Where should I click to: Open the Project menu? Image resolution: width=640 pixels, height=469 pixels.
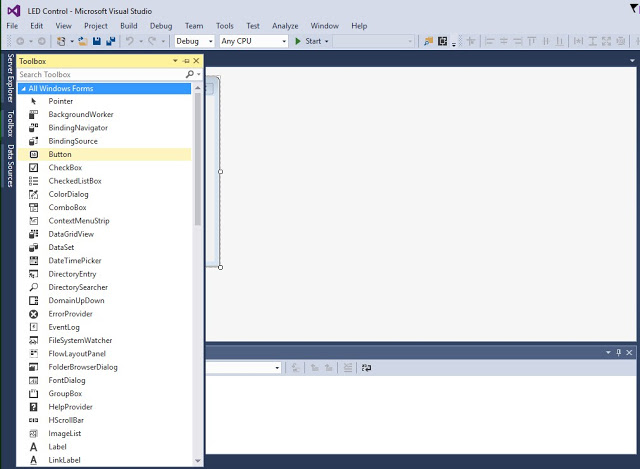coord(96,26)
